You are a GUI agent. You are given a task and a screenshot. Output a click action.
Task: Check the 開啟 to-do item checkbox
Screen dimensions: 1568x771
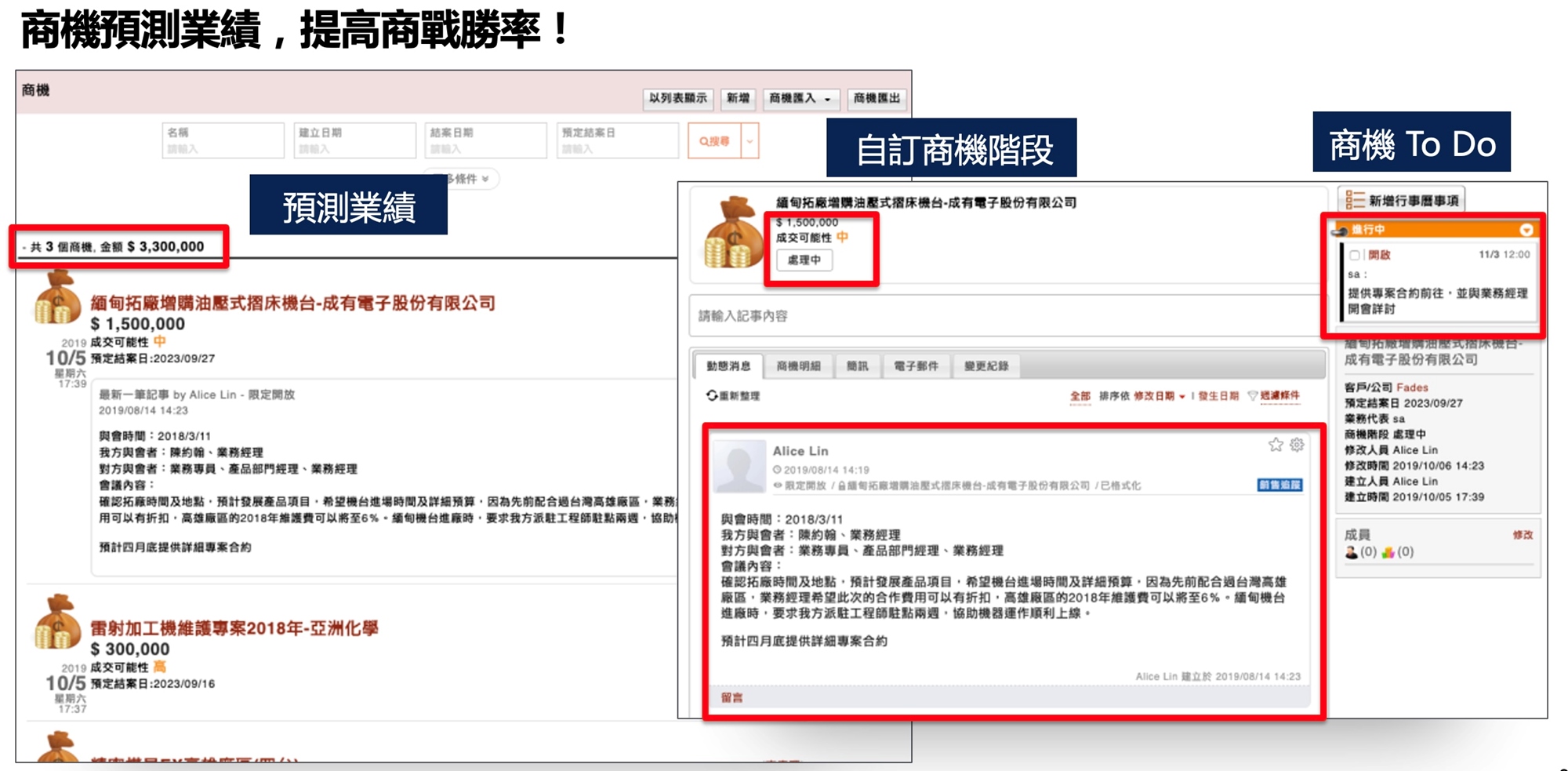click(1355, 255)
